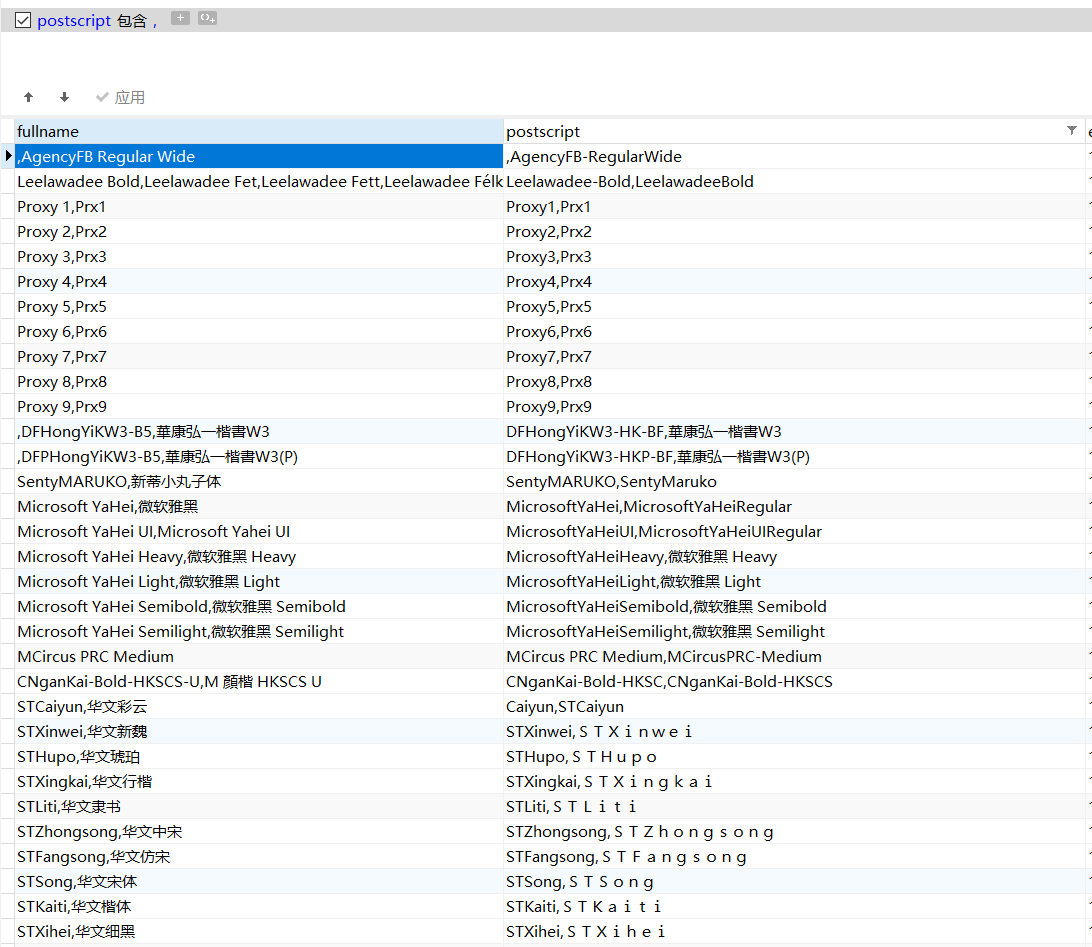1092x947 pixels.
Task: Select the 'SentyMARUKO,SentyMaruko' postscript cell
Action: 794,482
